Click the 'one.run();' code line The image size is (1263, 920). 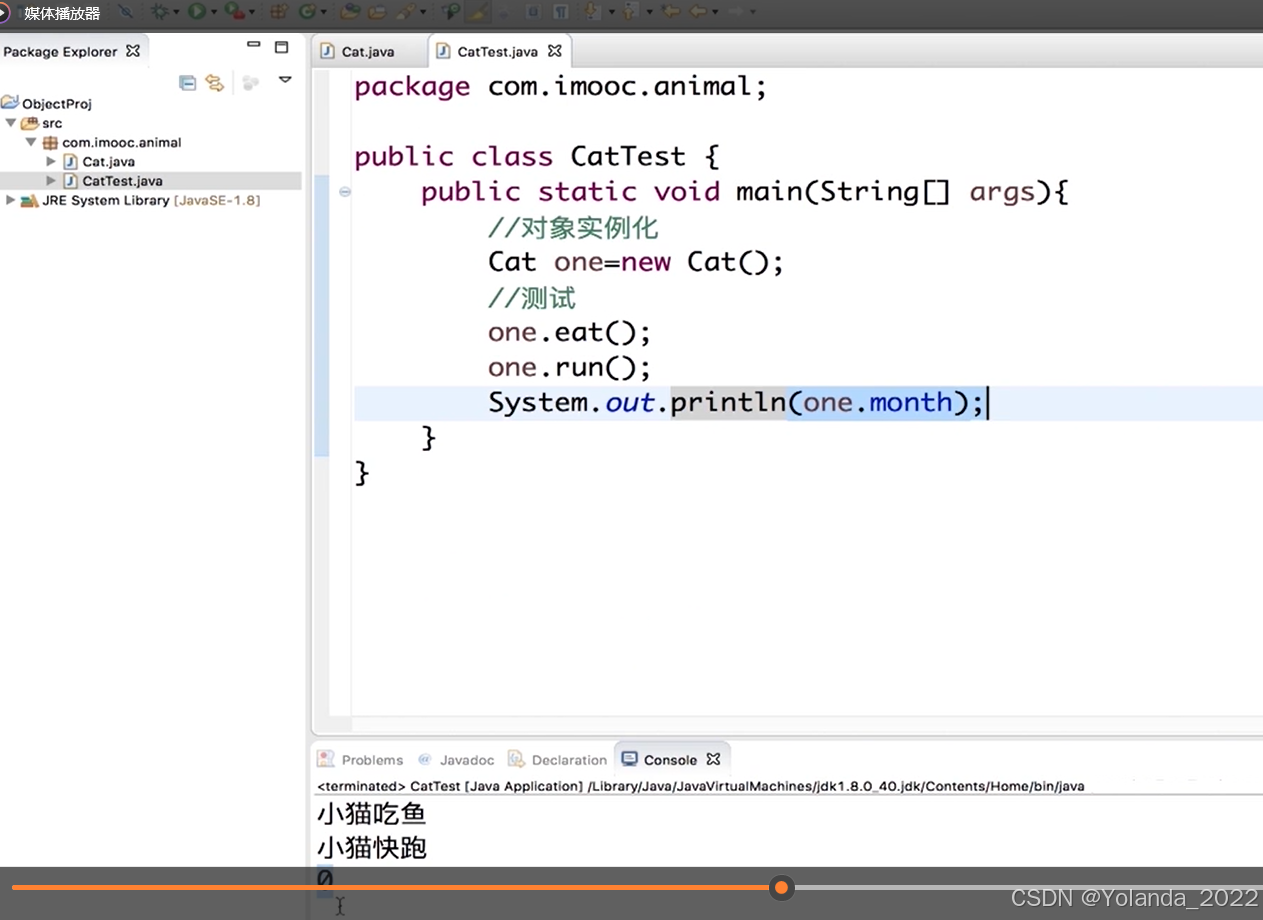click(x=569, y=367)
